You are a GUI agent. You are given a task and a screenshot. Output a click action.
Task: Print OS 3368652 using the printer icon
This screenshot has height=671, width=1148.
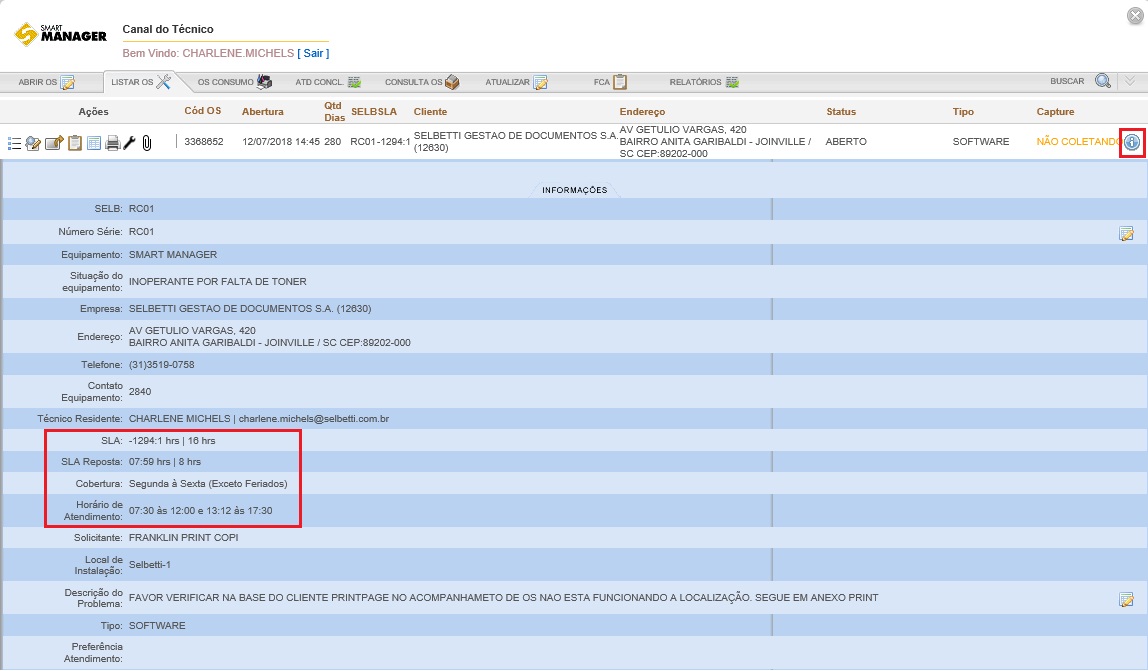(x=113, y=143)
